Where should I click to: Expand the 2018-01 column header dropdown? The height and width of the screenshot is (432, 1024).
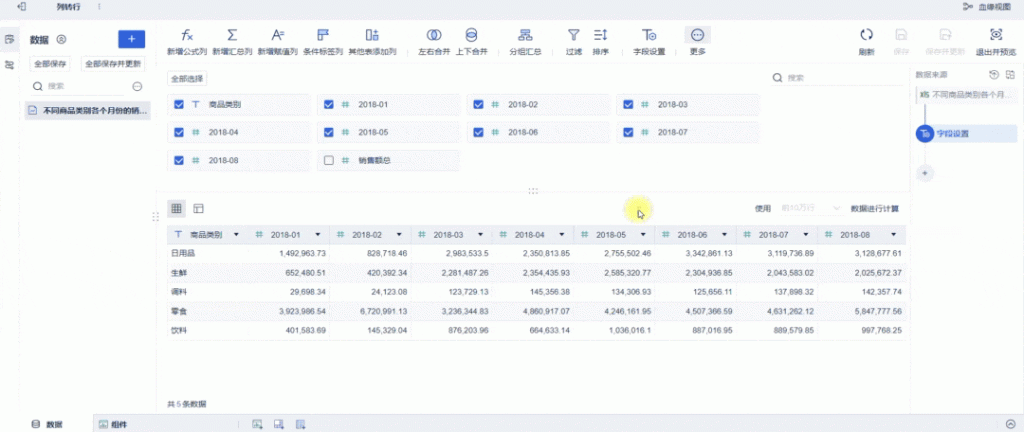coord(318,235)
